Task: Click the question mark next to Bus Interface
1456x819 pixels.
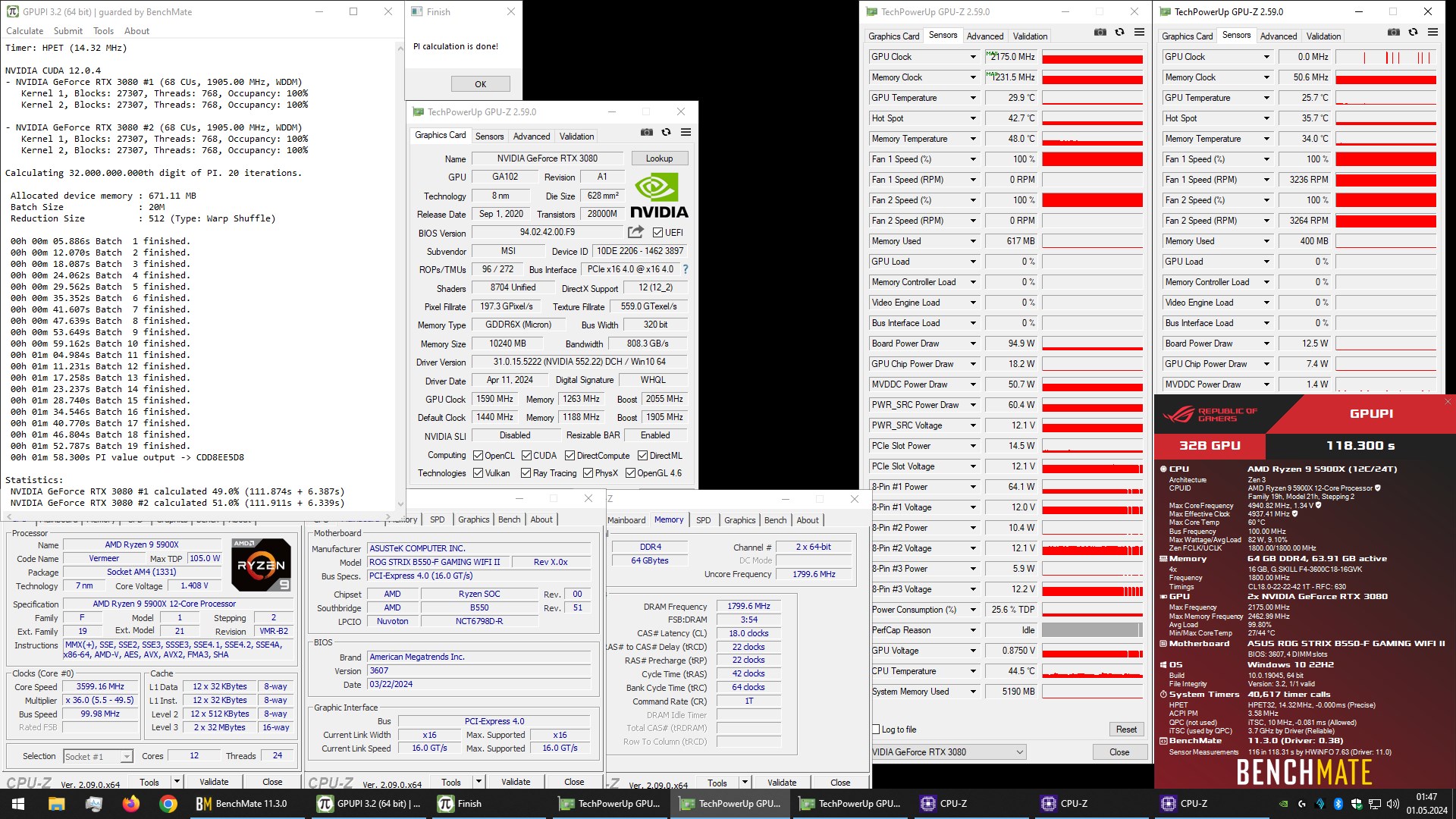Action: [686, 269]
